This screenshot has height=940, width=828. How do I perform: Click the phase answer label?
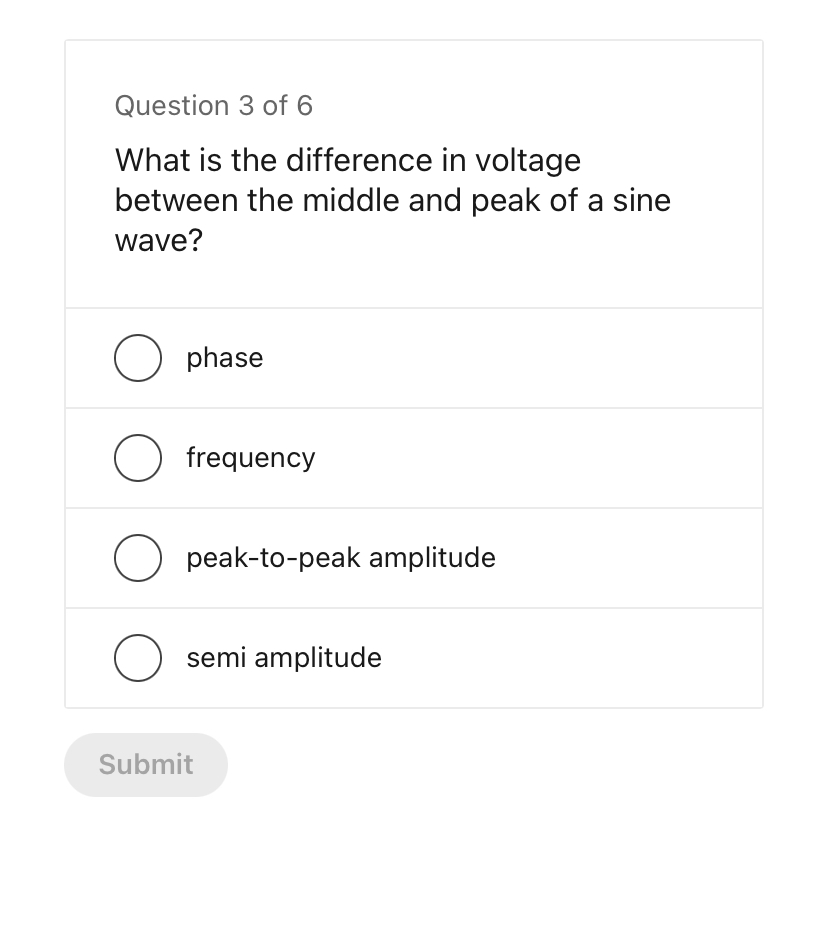pyautogui.click(x=224, y=358)
